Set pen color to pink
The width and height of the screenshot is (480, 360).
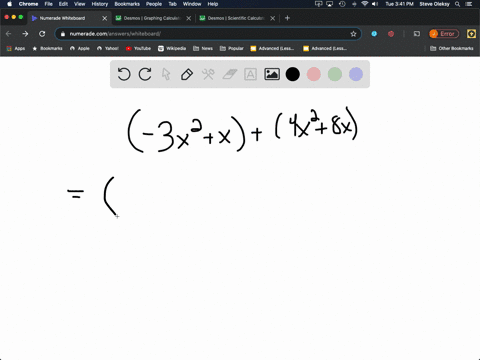314,74
